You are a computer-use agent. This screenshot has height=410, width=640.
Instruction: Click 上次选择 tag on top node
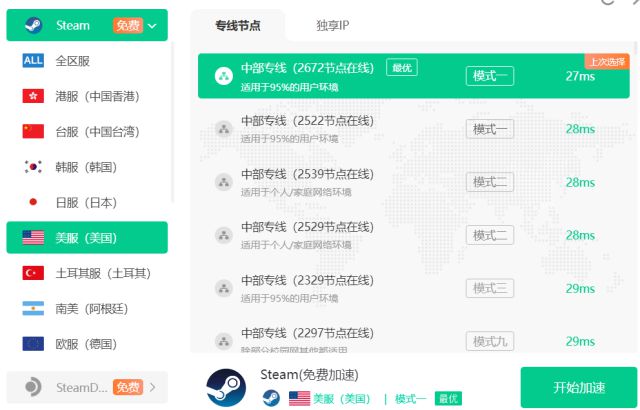point(607,62)
